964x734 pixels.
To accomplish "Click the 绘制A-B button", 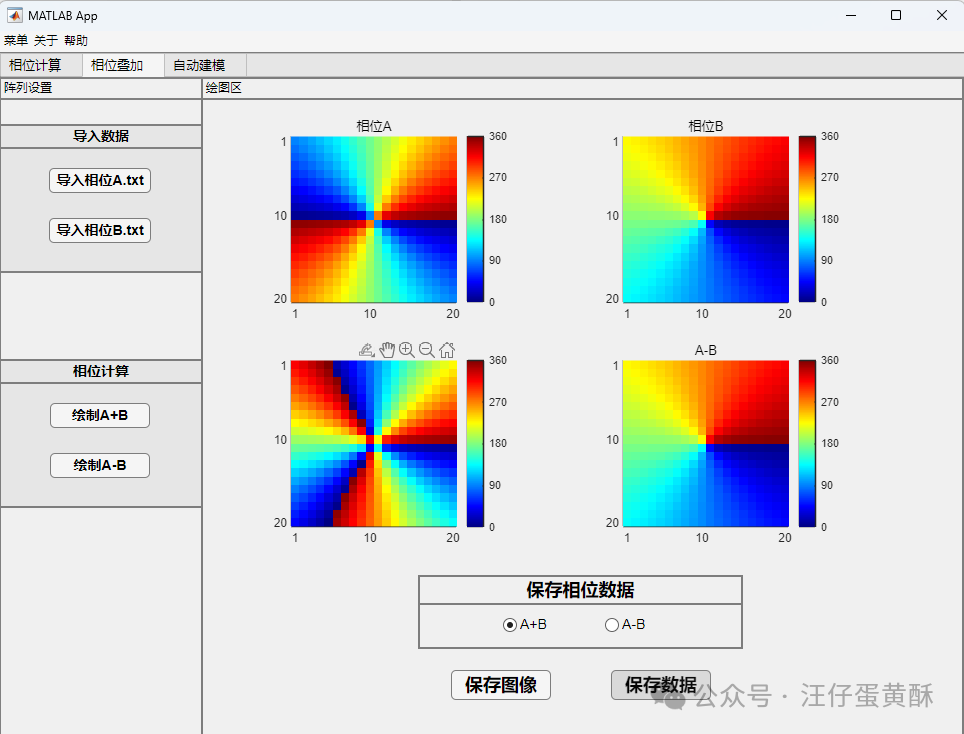I will (x=100, y=465).
